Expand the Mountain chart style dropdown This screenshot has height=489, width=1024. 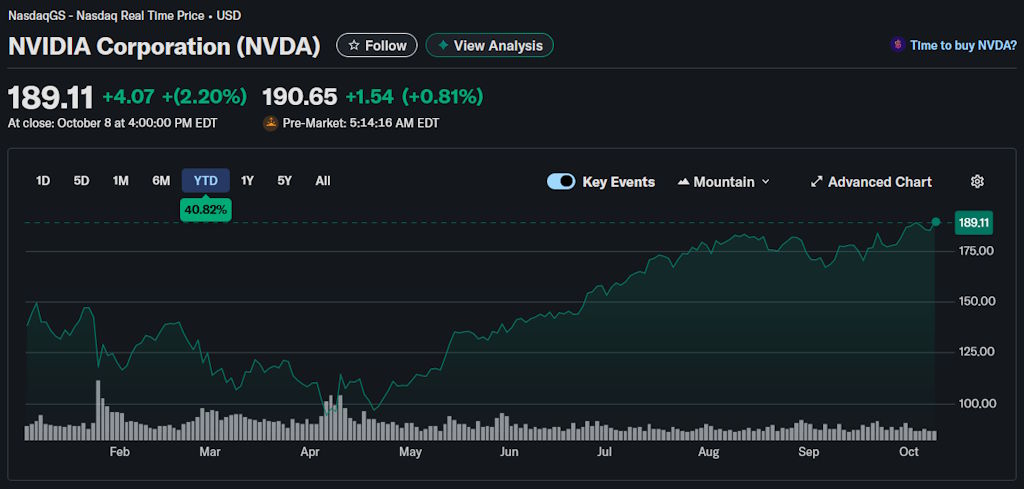click(765, 182)
